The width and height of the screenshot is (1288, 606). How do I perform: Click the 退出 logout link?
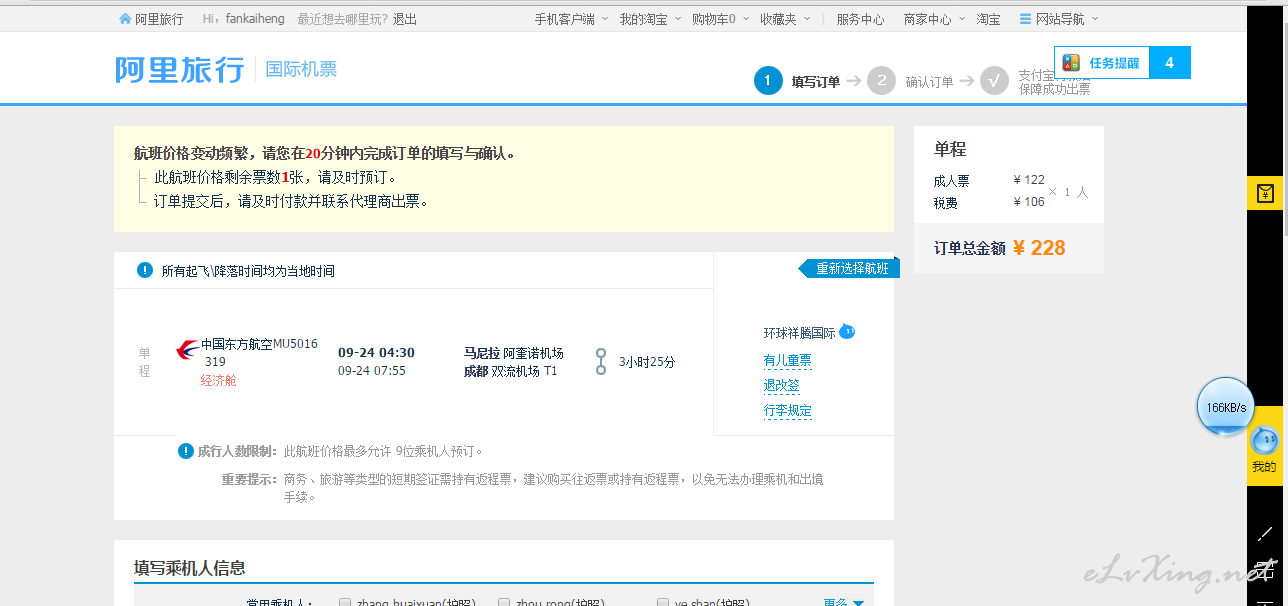405,19
